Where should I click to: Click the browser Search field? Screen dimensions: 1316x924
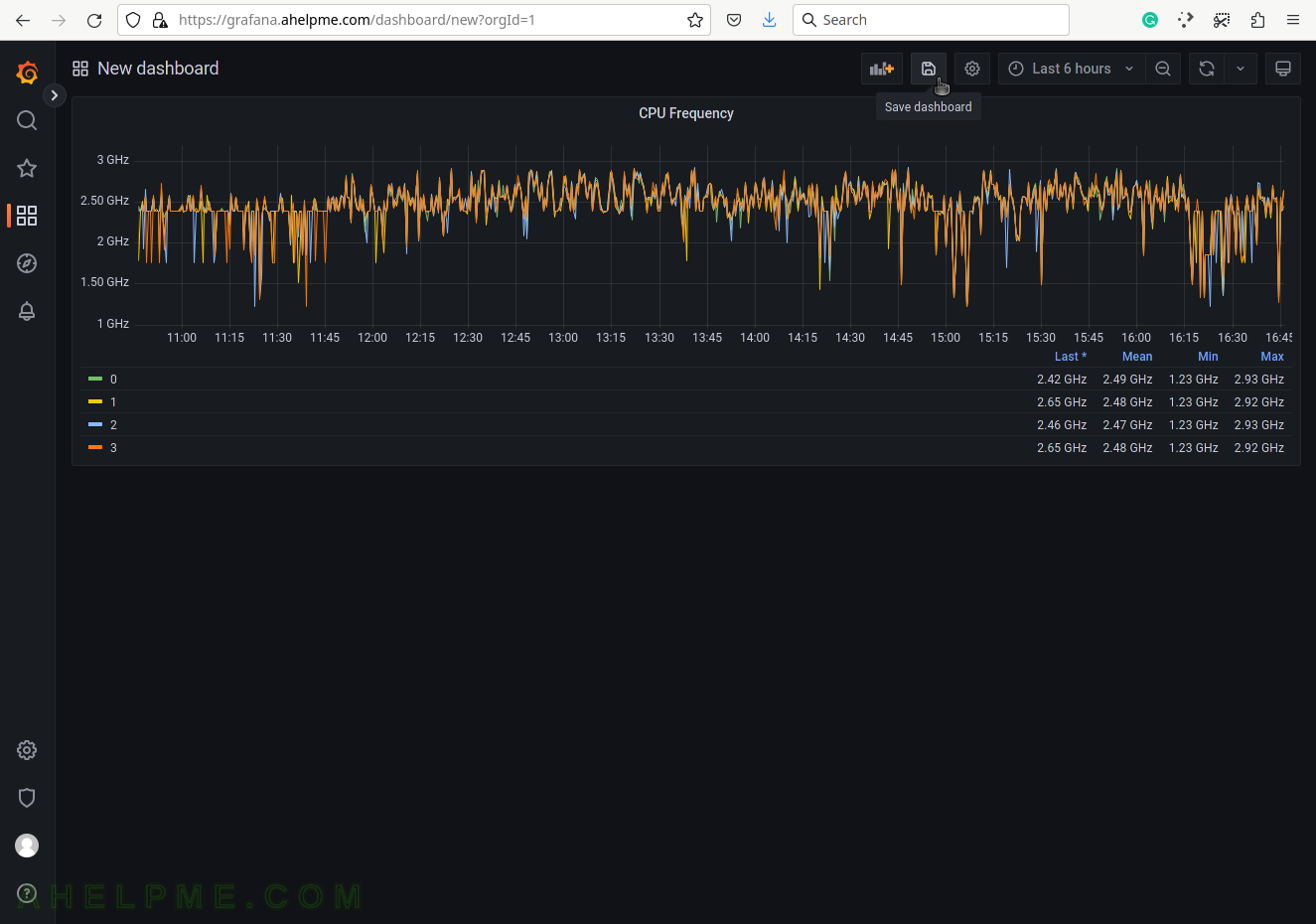tap(931, 20)
